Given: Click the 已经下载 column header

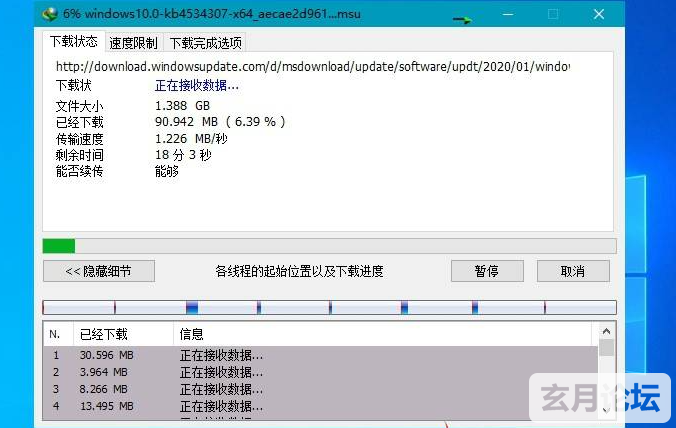Looking at the screenshot, I should click(x=123, y=334).
